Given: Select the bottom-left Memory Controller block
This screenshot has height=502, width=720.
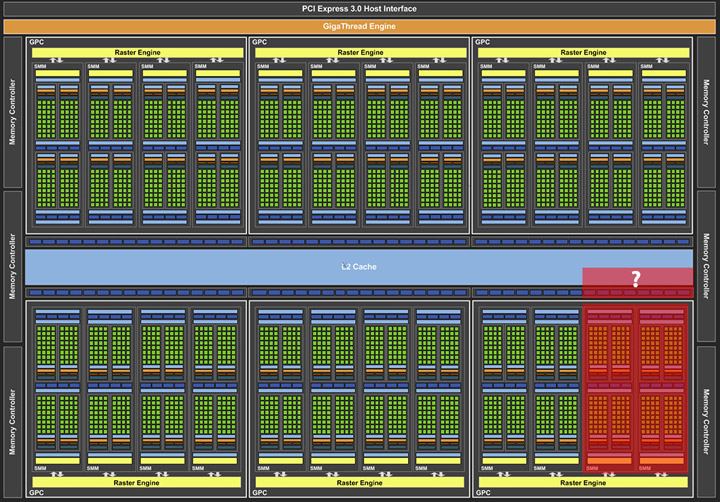Looking at the screenshot, I should 13,420.
